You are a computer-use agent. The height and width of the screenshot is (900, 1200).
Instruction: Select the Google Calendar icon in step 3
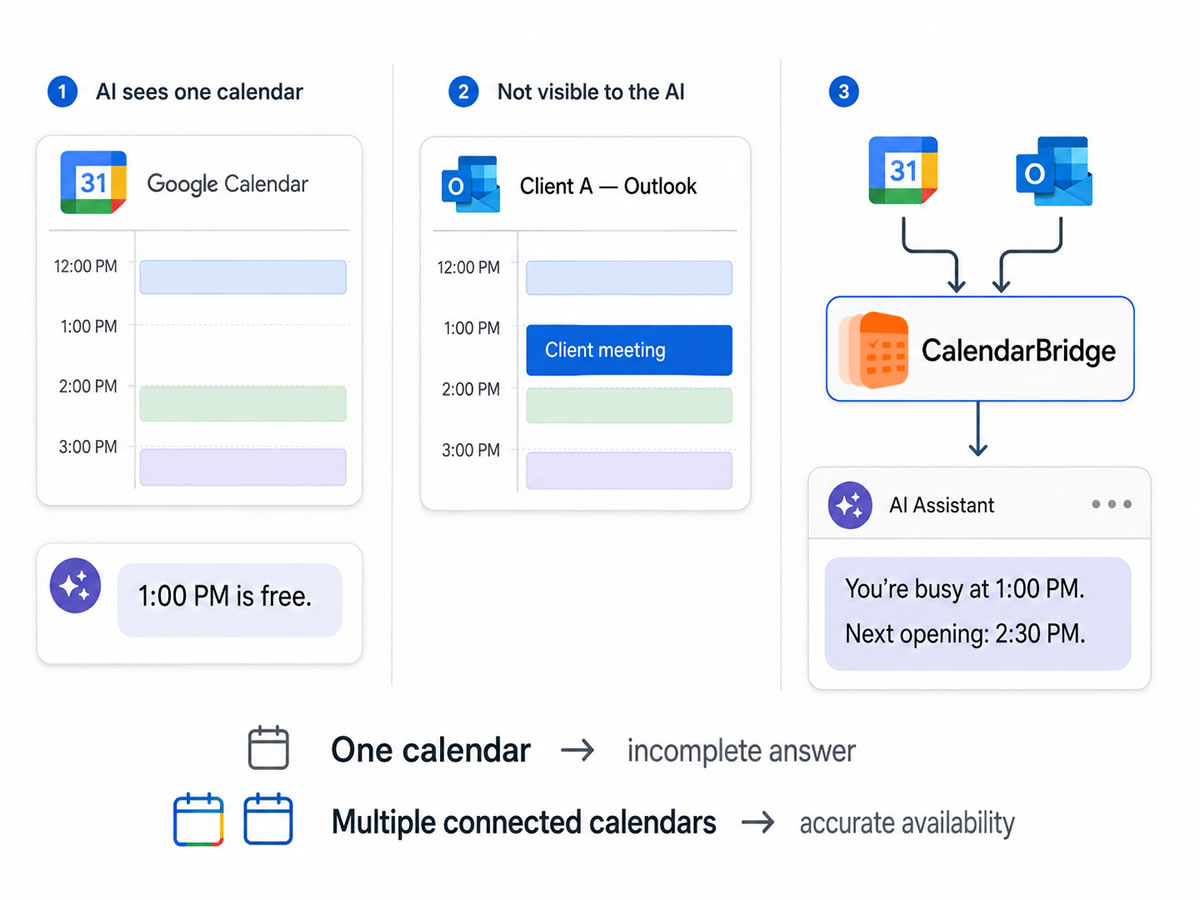[x=903, y=170]
